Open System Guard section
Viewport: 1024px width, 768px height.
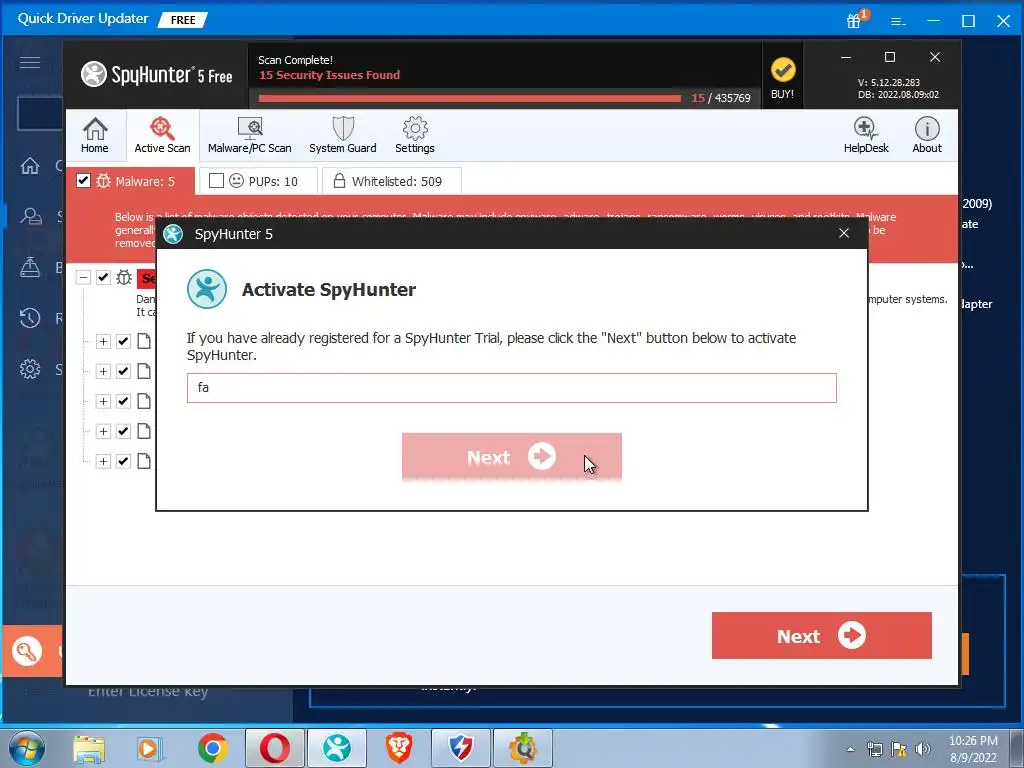click(x=343, y=135)
